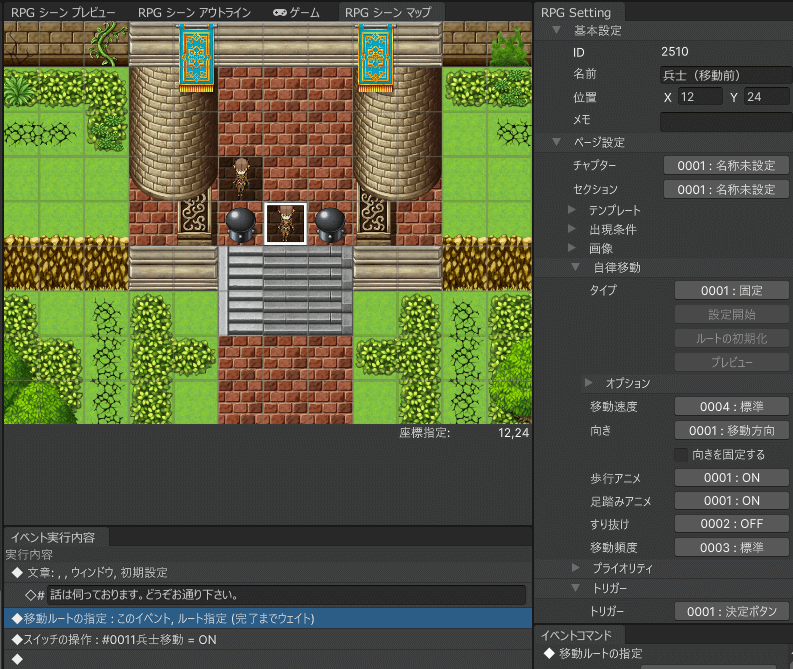Click the チャプター 0001 : 名称未設定 button
The image size is (793, 669).
tap(726, 165)
